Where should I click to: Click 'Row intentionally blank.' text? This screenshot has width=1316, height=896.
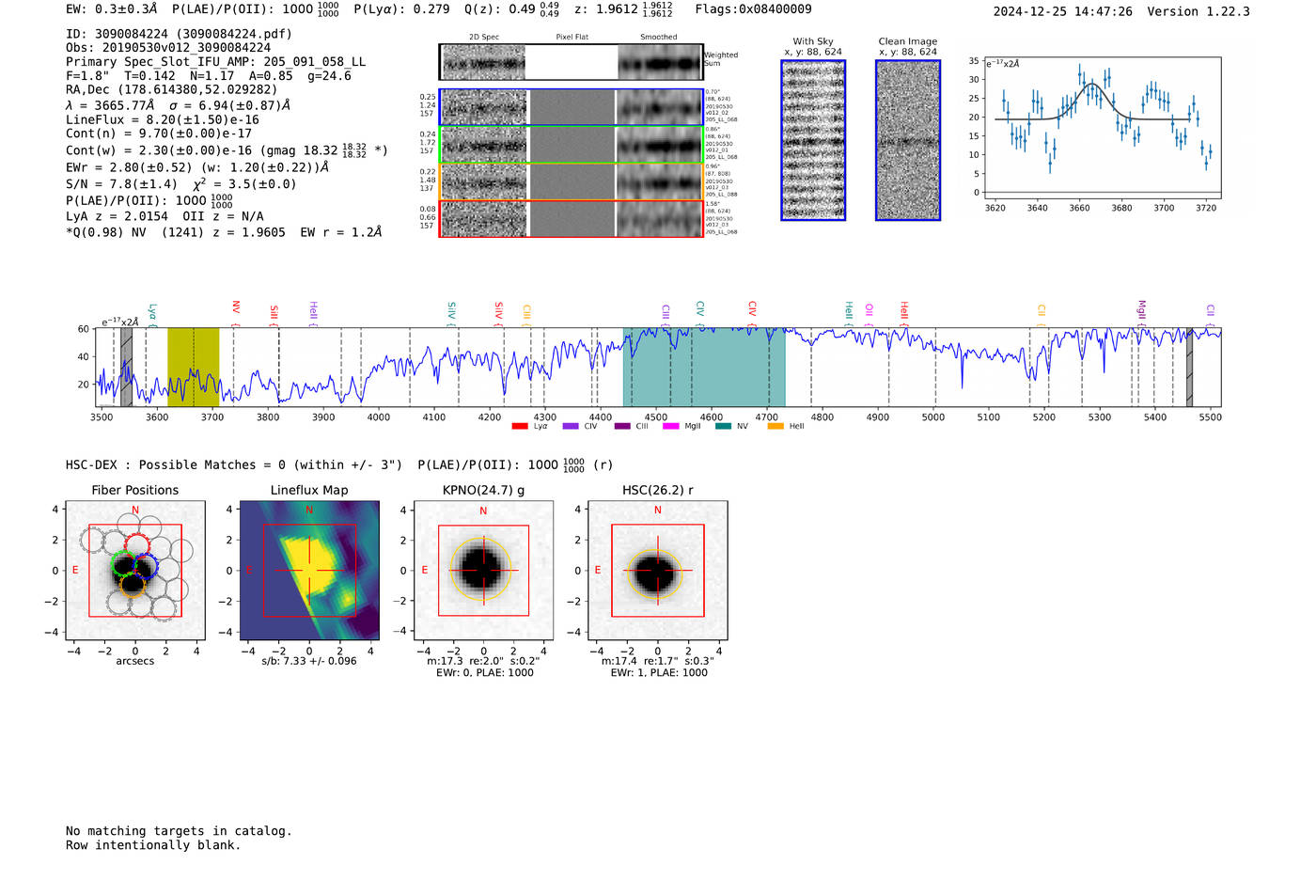153,845
